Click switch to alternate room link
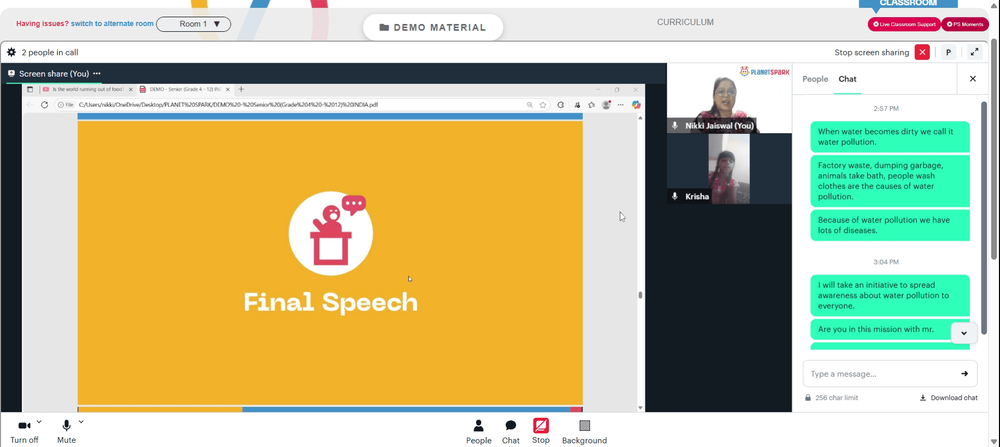Viewport: 1000px width, 447px height. (x=112, y=24)
